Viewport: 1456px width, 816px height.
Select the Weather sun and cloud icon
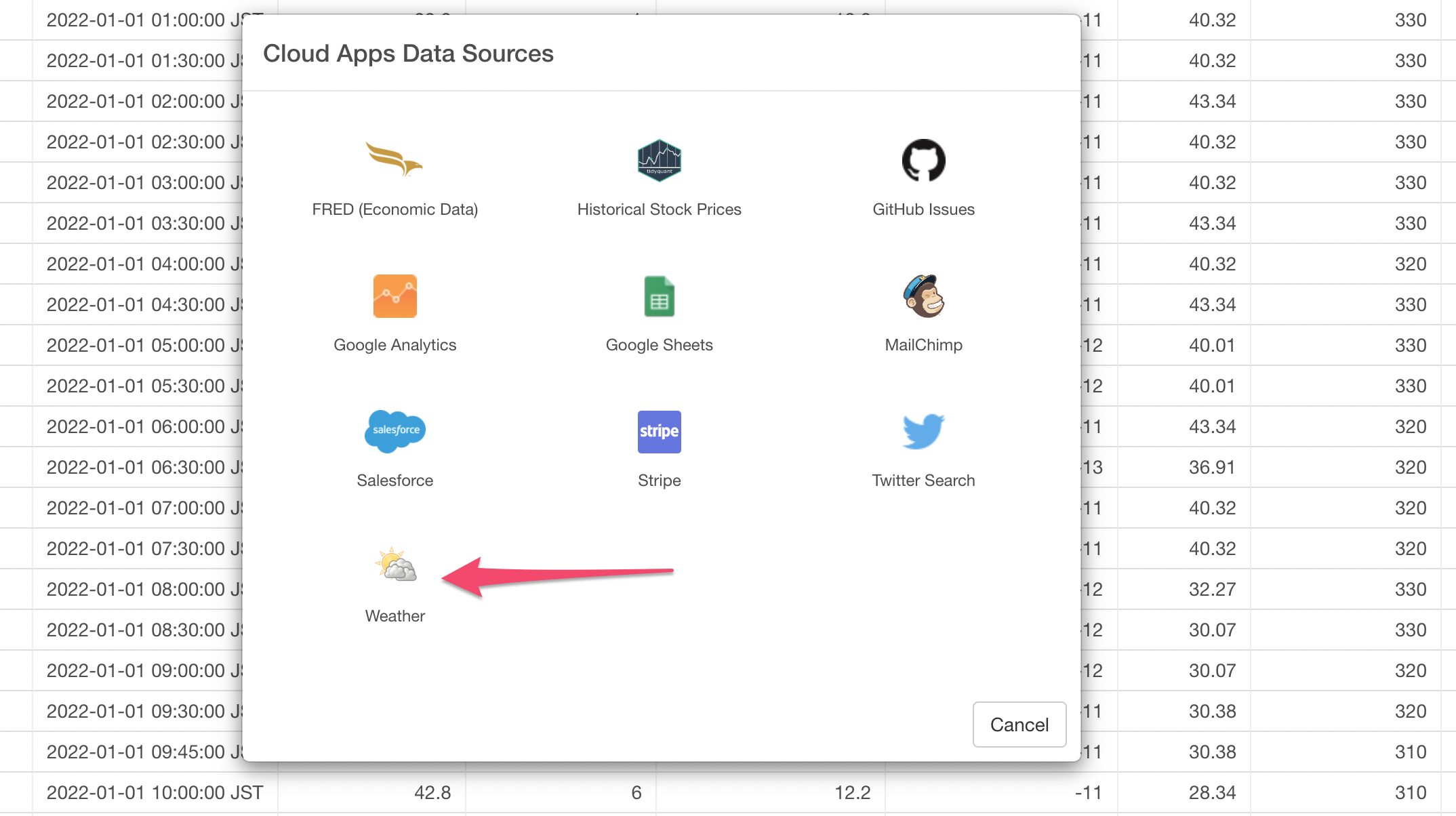[x=396, y=565]
